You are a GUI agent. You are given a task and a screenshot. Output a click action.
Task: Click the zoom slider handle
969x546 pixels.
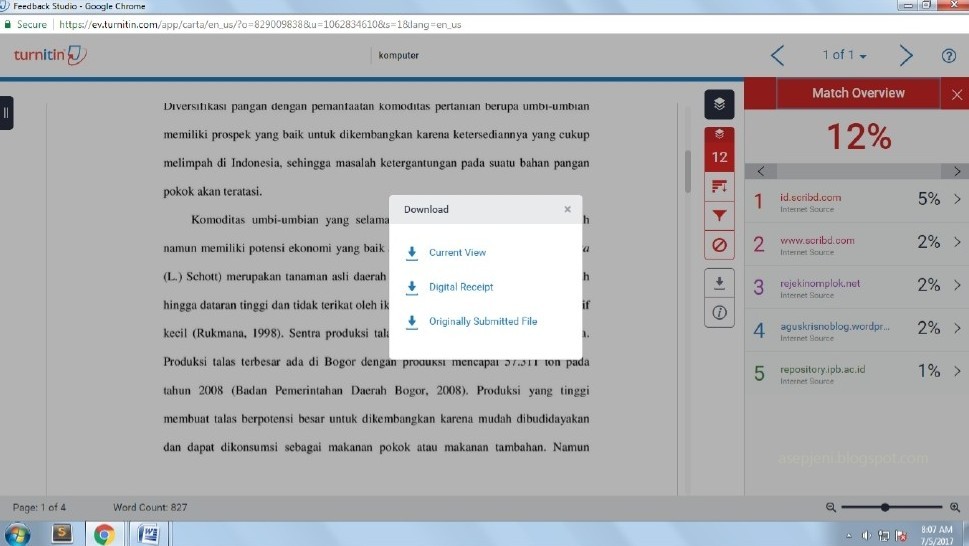885,507
